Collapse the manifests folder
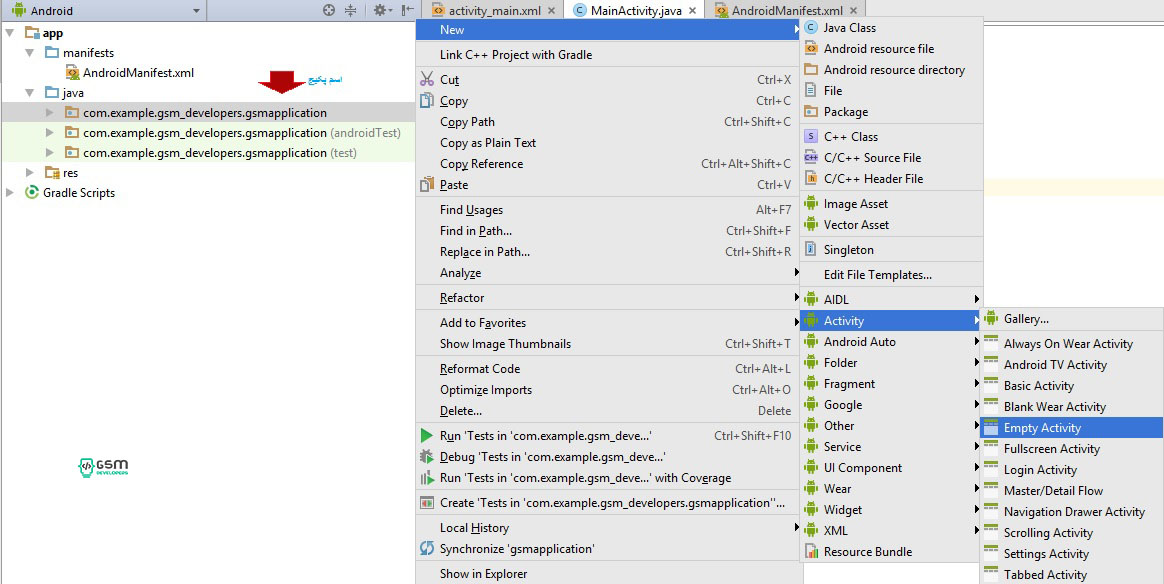Viewport: 1164px width, 584px height. [x=30, y=53]
